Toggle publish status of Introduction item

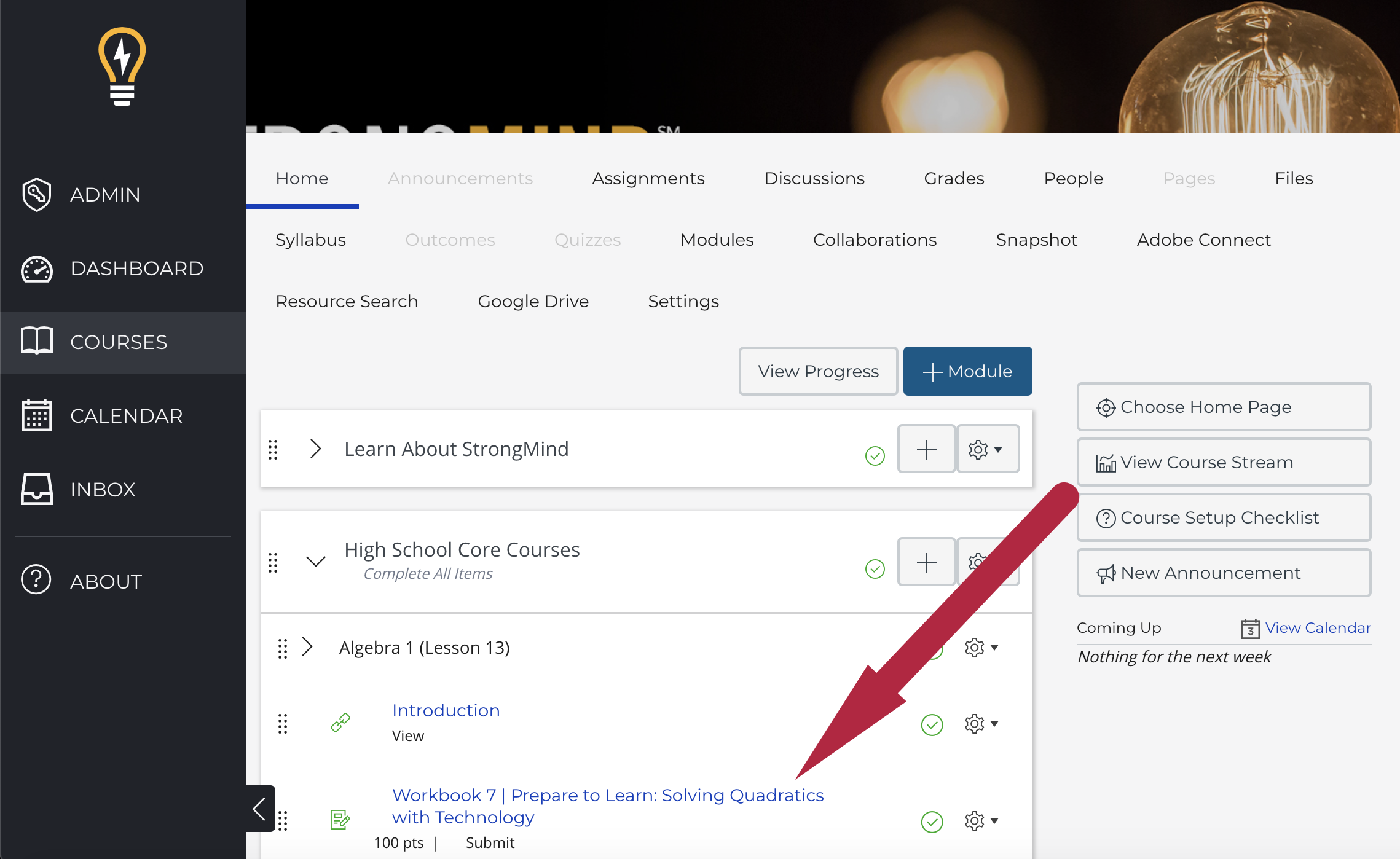coord(932,725)
